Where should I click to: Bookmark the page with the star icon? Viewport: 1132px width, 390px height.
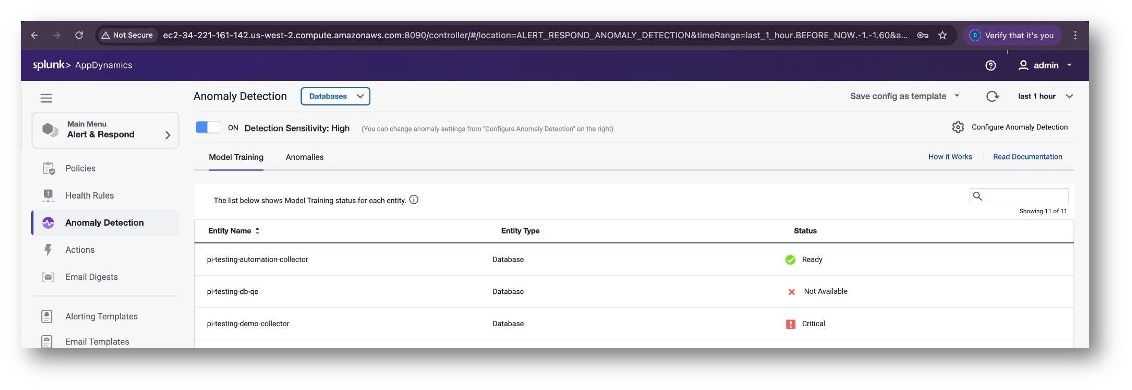[x=942, y=35]
